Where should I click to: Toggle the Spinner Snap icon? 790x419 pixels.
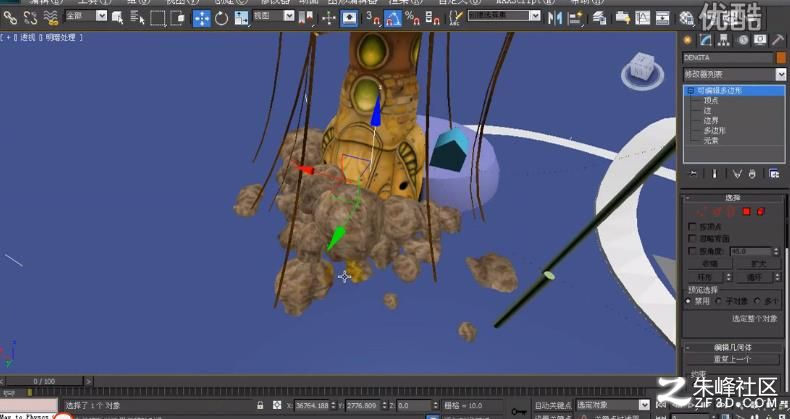pyautogui.click(x=433, y=18)
